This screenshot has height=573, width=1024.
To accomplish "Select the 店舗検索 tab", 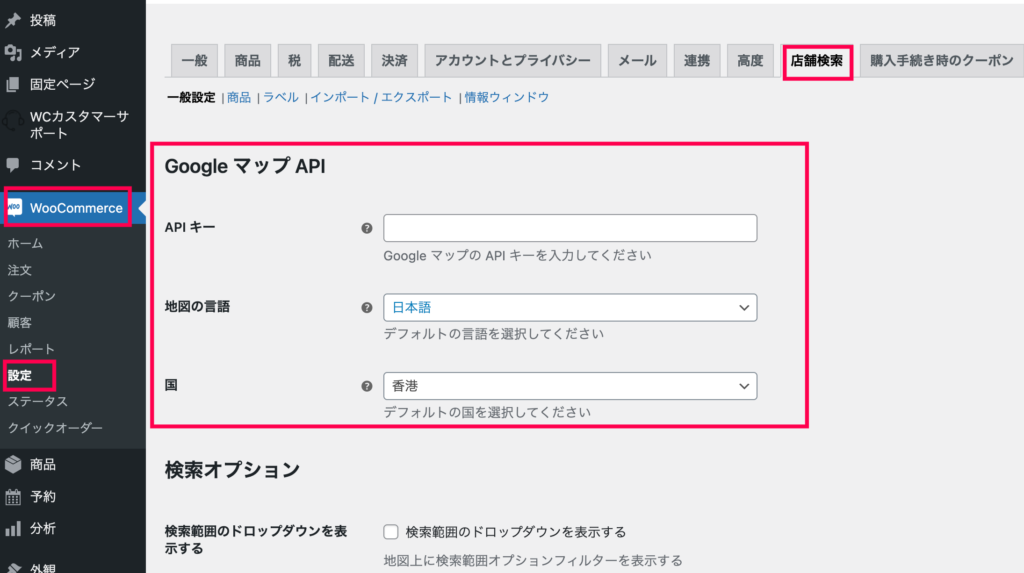I will tap(817, 61).
